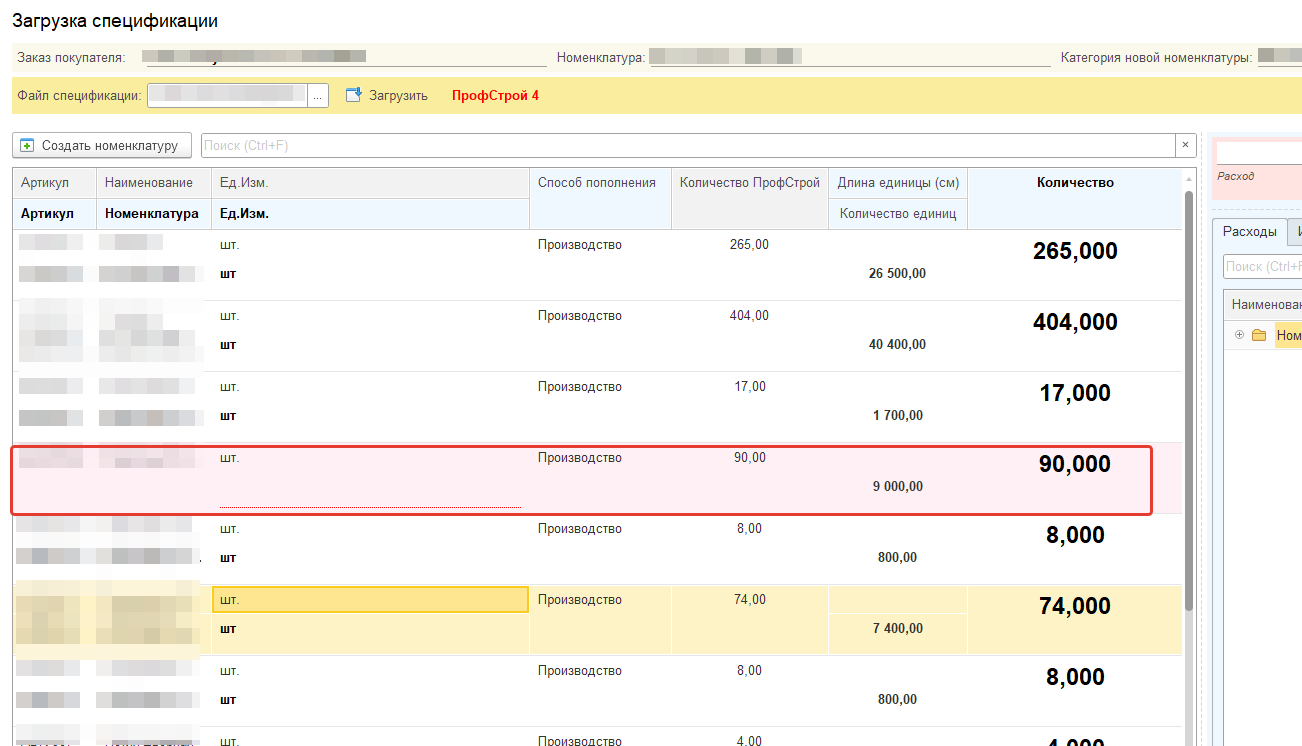Screen dimensions: 1302x746
Task: Click the Номенклатура field in the header form
Action: [848, 58]
